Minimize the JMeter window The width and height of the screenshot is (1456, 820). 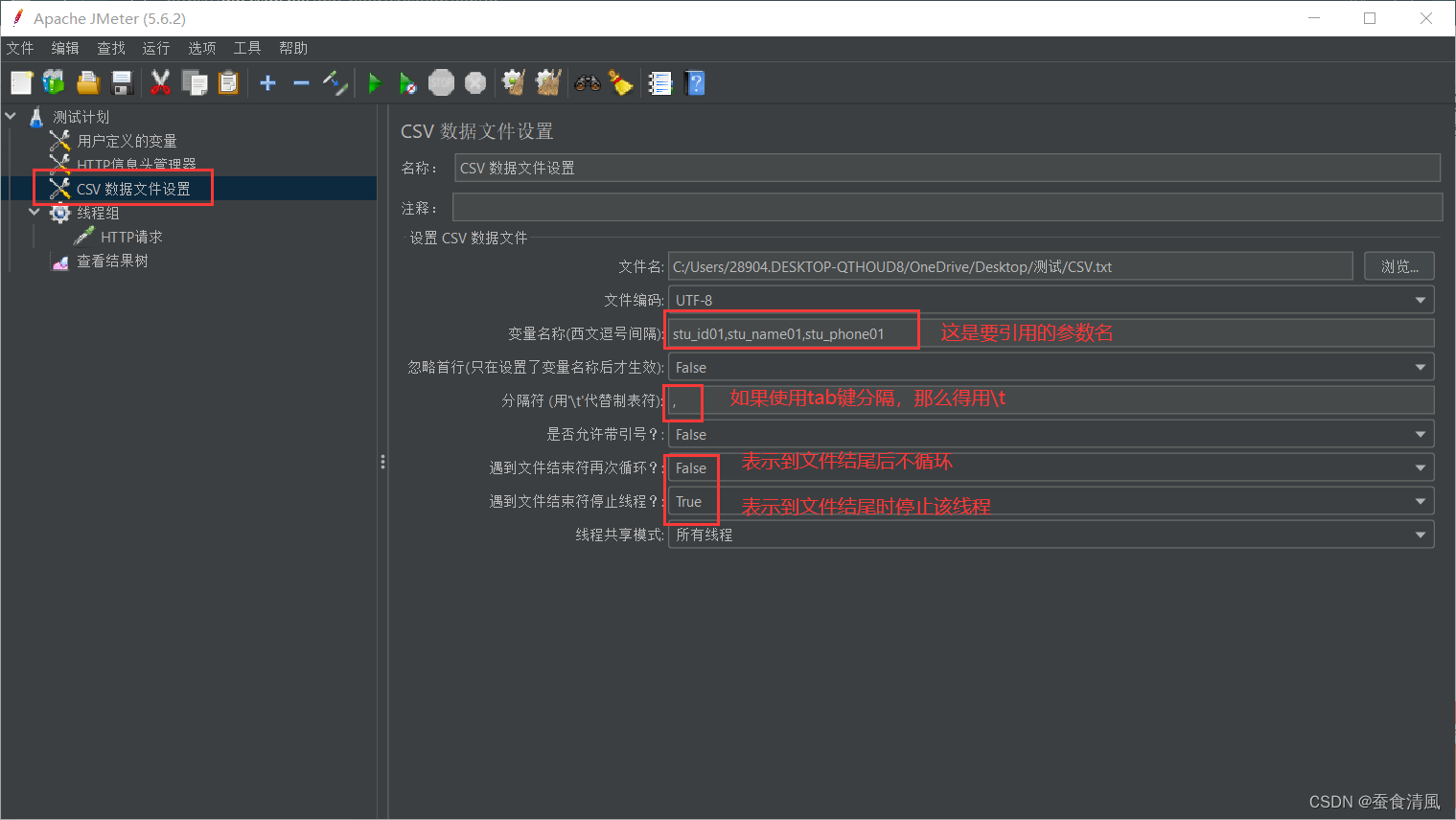tap(1314, 18)
